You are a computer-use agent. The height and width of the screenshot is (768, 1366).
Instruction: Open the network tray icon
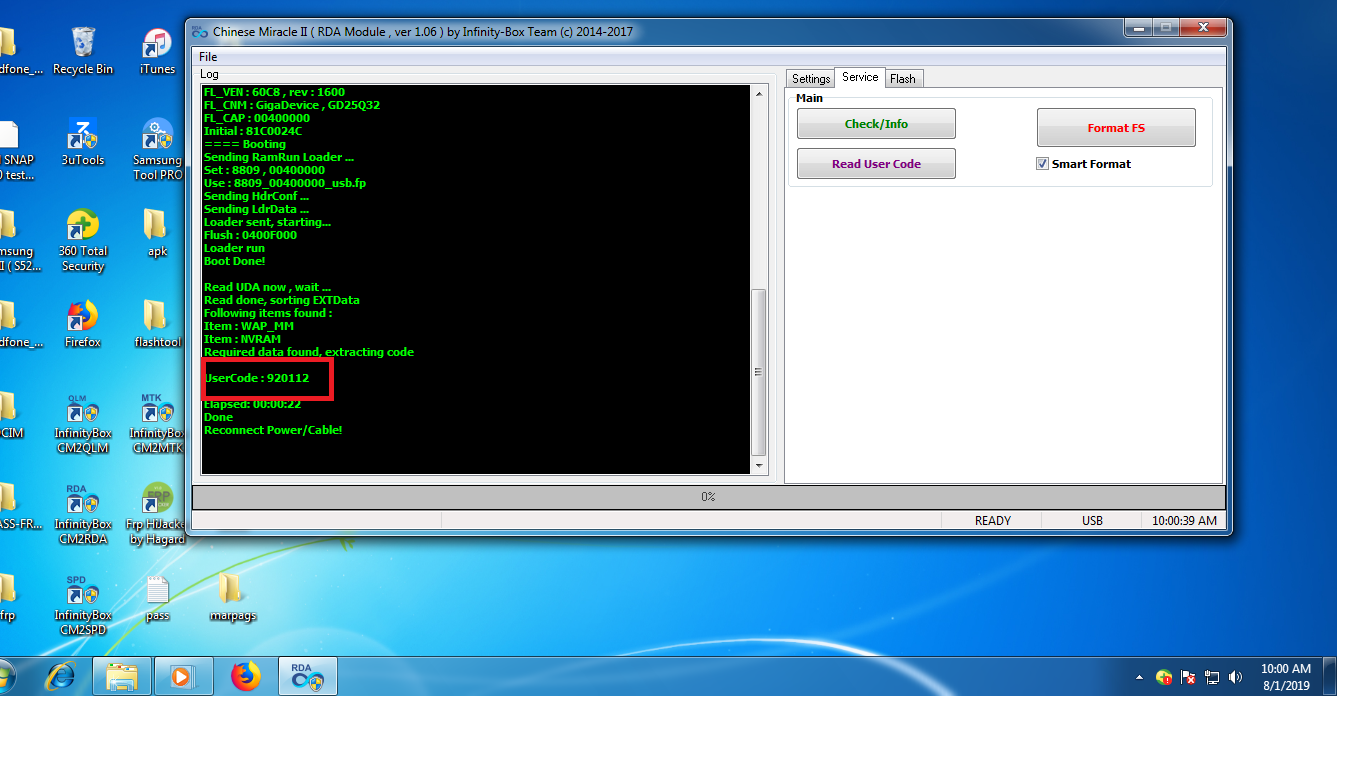[x=1212, y=677]
